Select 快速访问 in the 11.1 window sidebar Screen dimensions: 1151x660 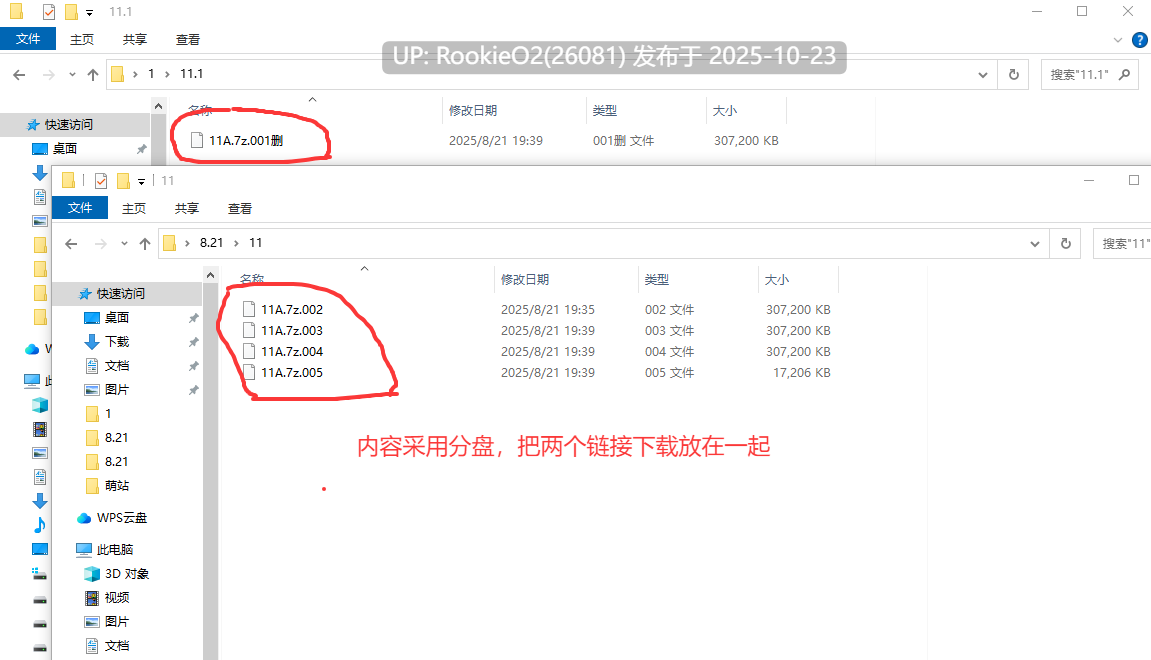tap(69, 125)
